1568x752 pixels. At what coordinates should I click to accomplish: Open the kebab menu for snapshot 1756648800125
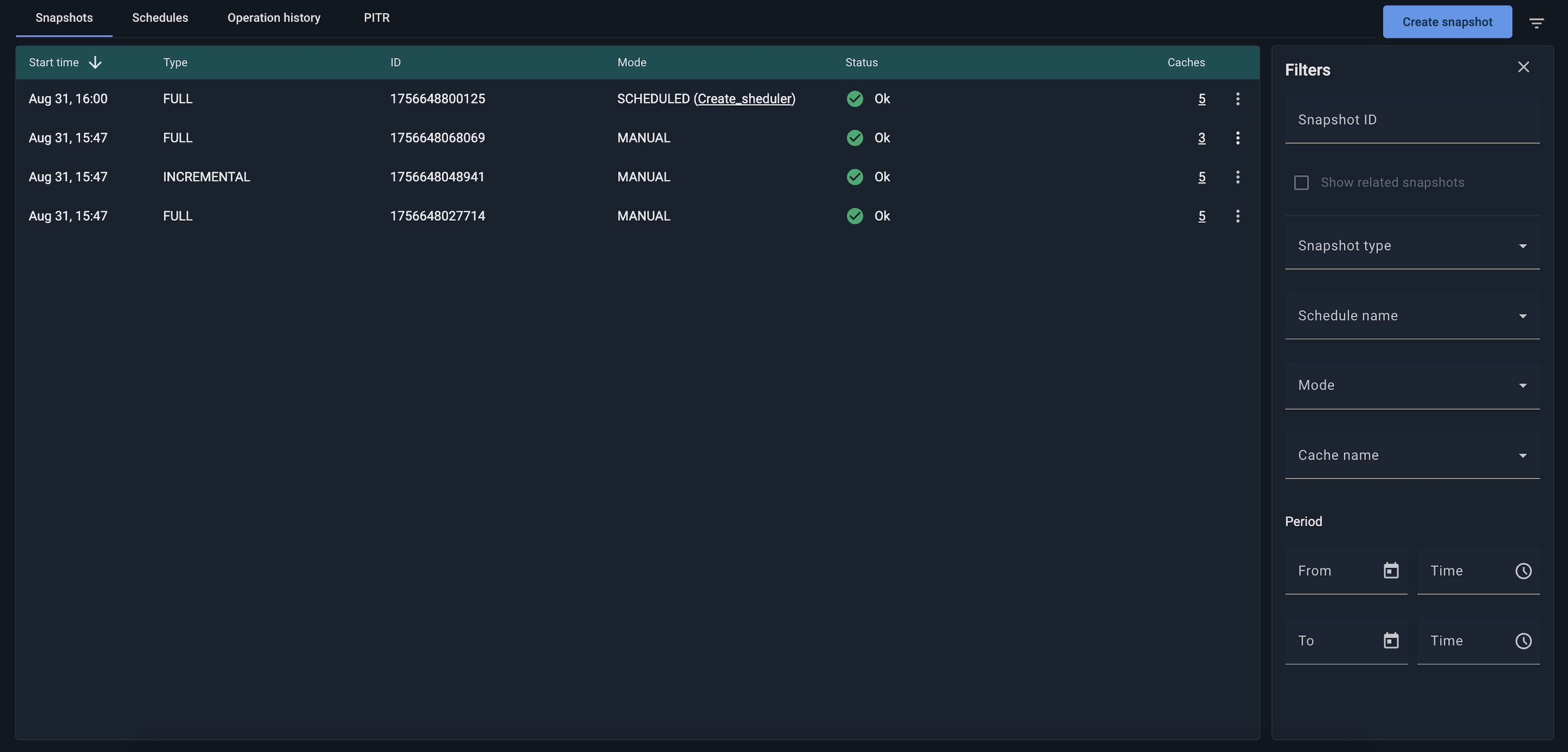click(1239, 98)
